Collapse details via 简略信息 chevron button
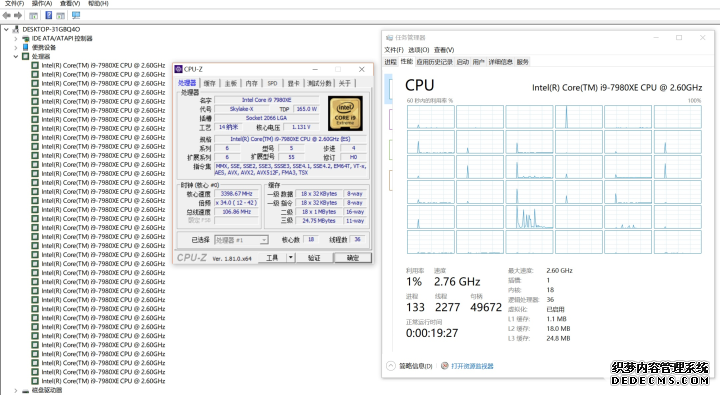 (x=391, y=366)
